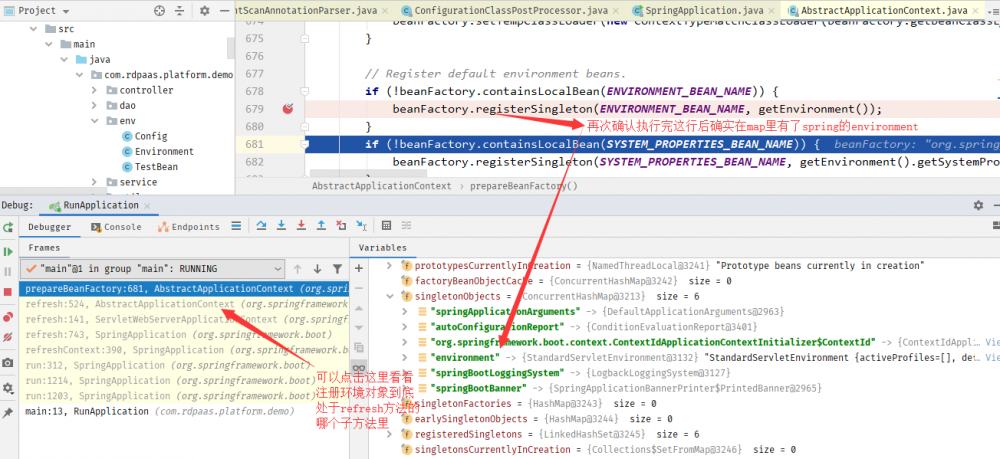Collapse the env package
1000x459 pixels.
94,120
